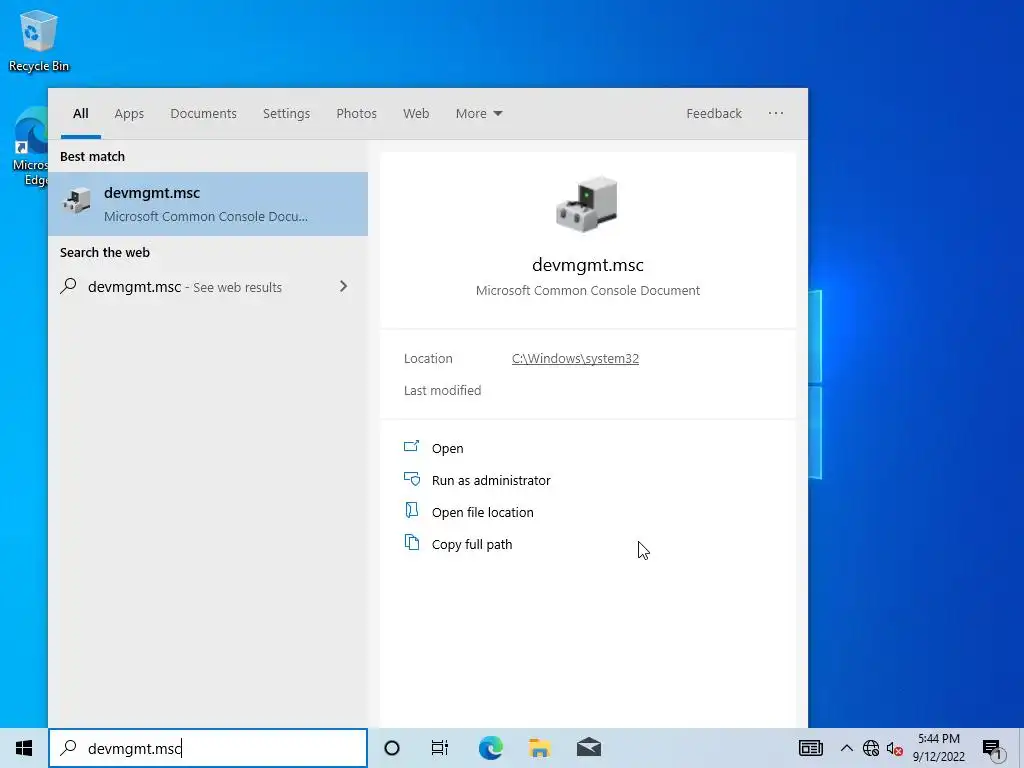Open the Action Center notifications icon

pos(992,749)
